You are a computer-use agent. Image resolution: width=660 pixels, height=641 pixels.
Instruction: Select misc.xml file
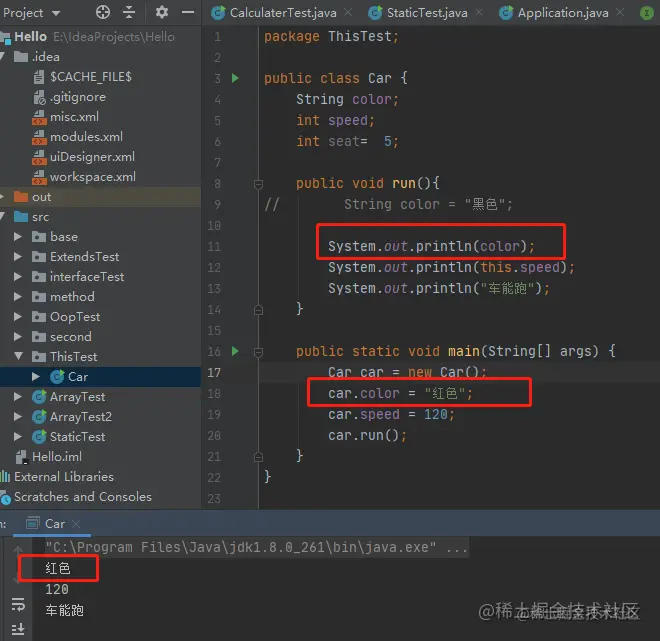click(74, 117)
